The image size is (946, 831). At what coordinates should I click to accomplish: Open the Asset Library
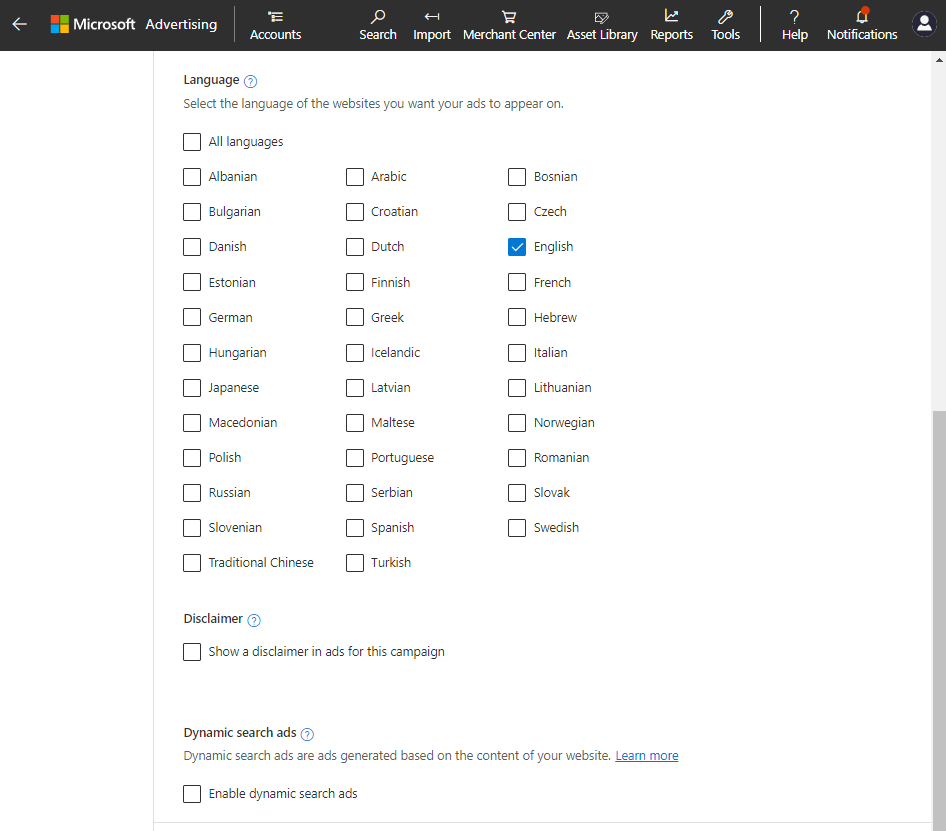tap(602, 17)
